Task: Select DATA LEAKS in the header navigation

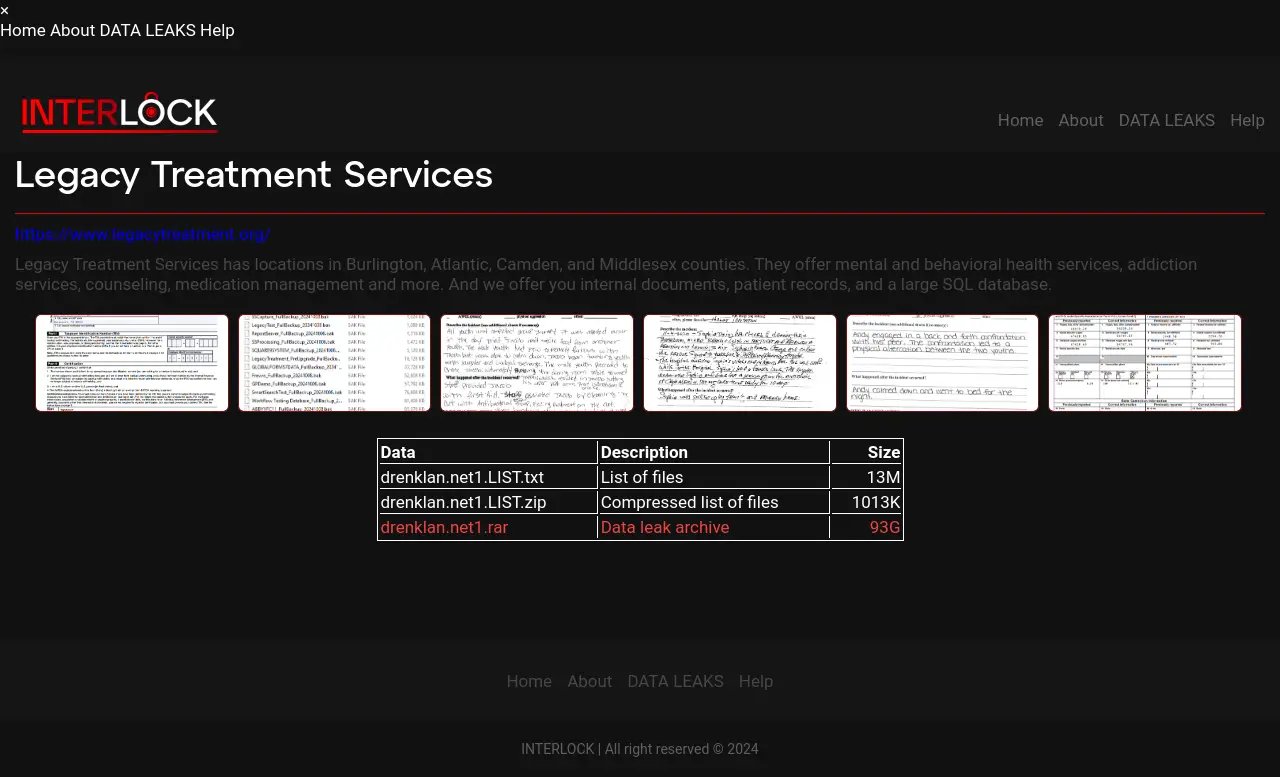Action: [1166, 120]
